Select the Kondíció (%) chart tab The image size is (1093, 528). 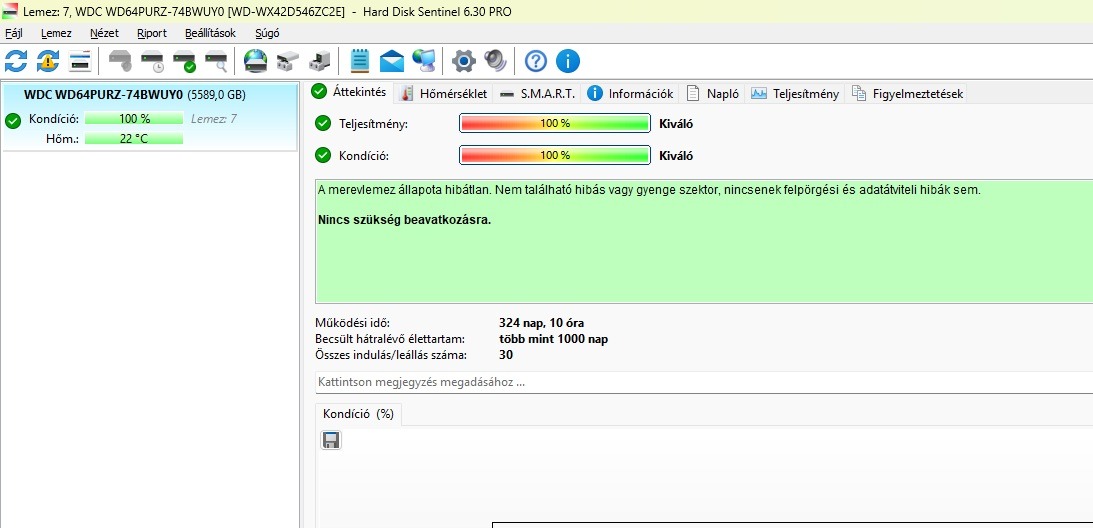coord(358,414)
